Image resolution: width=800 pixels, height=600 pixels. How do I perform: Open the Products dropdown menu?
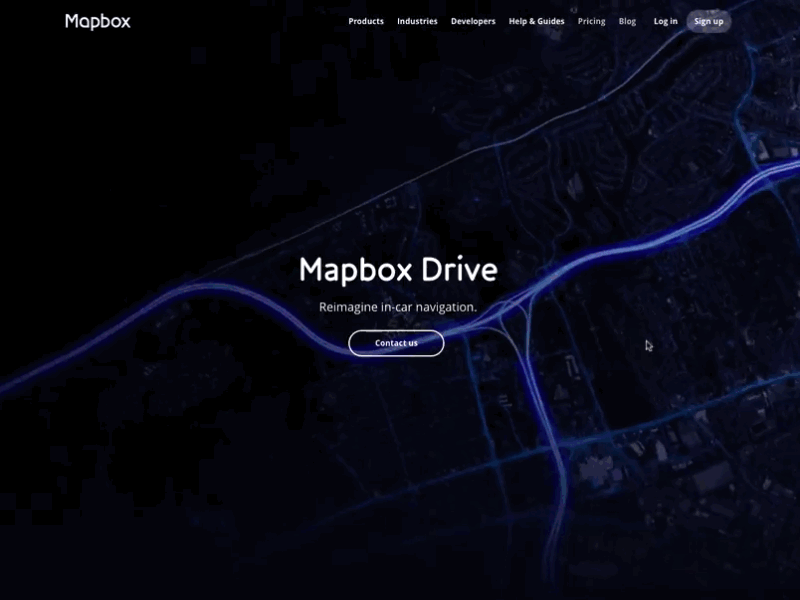[x=365, y=20]
